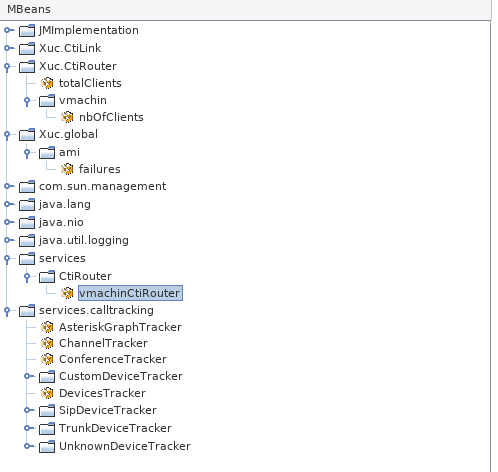This screenshot has width=498, height=472.
Task: Click the TrunkDeviceTracker folder icon
Action: (x=47, y=428)
